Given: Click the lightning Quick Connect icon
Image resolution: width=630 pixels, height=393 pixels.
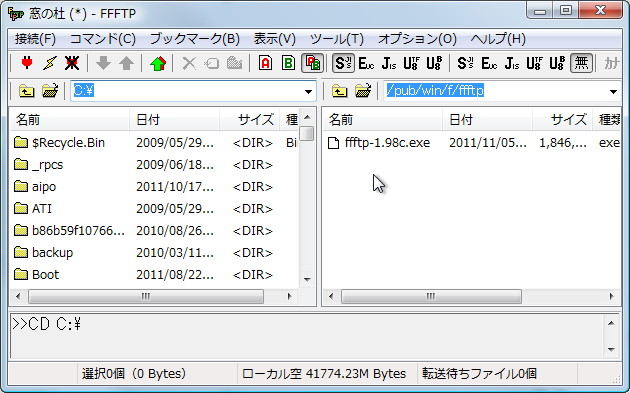Looking at the screenshot, I should tap(50, 63).
